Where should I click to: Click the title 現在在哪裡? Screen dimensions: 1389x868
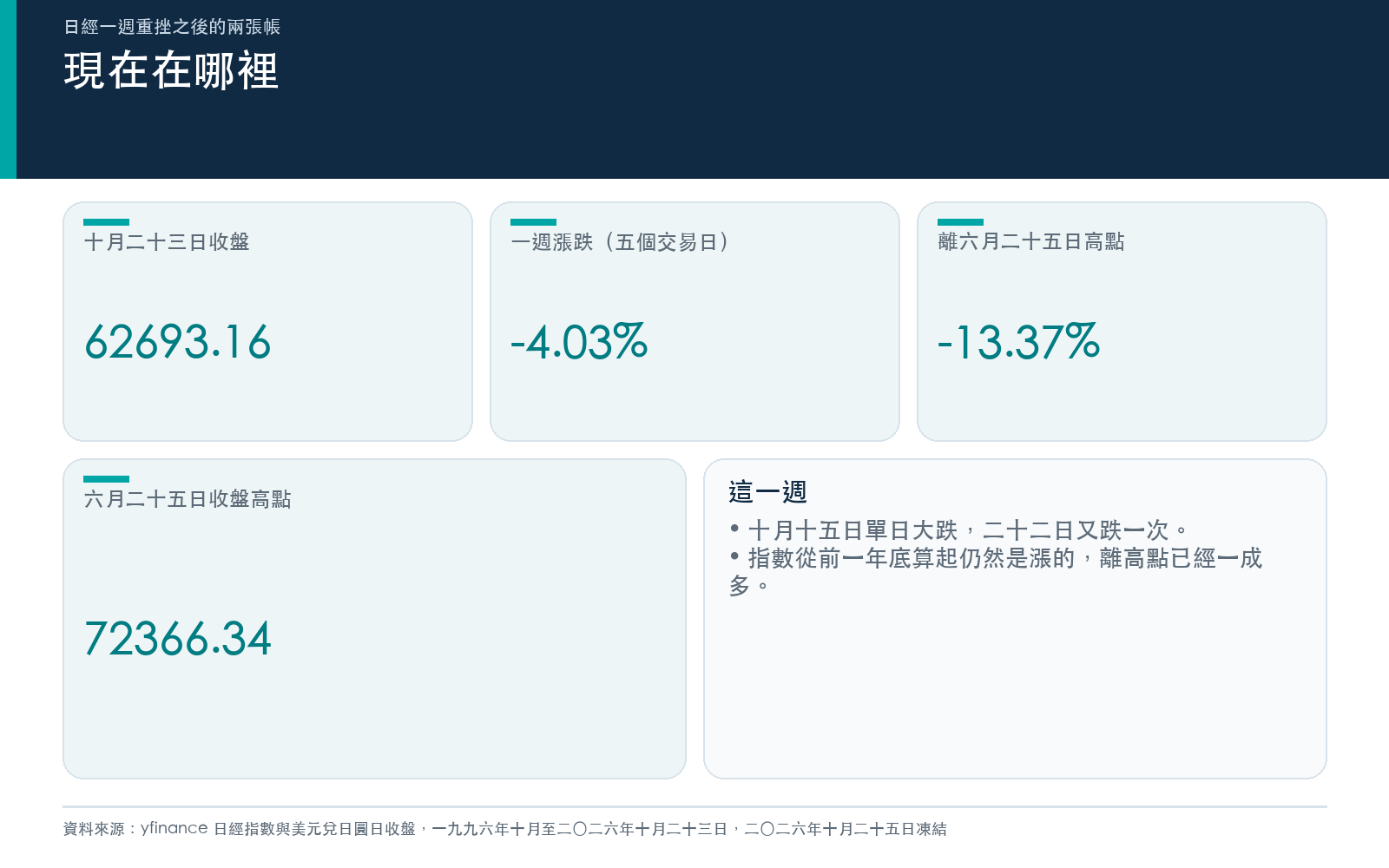[171, 70]
